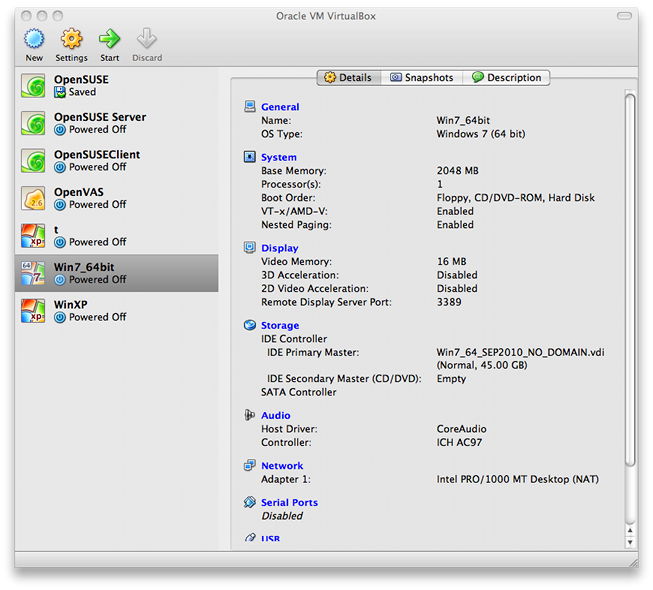Open the Network settings link
653x590 pixels.
click(x=282, y=466)
